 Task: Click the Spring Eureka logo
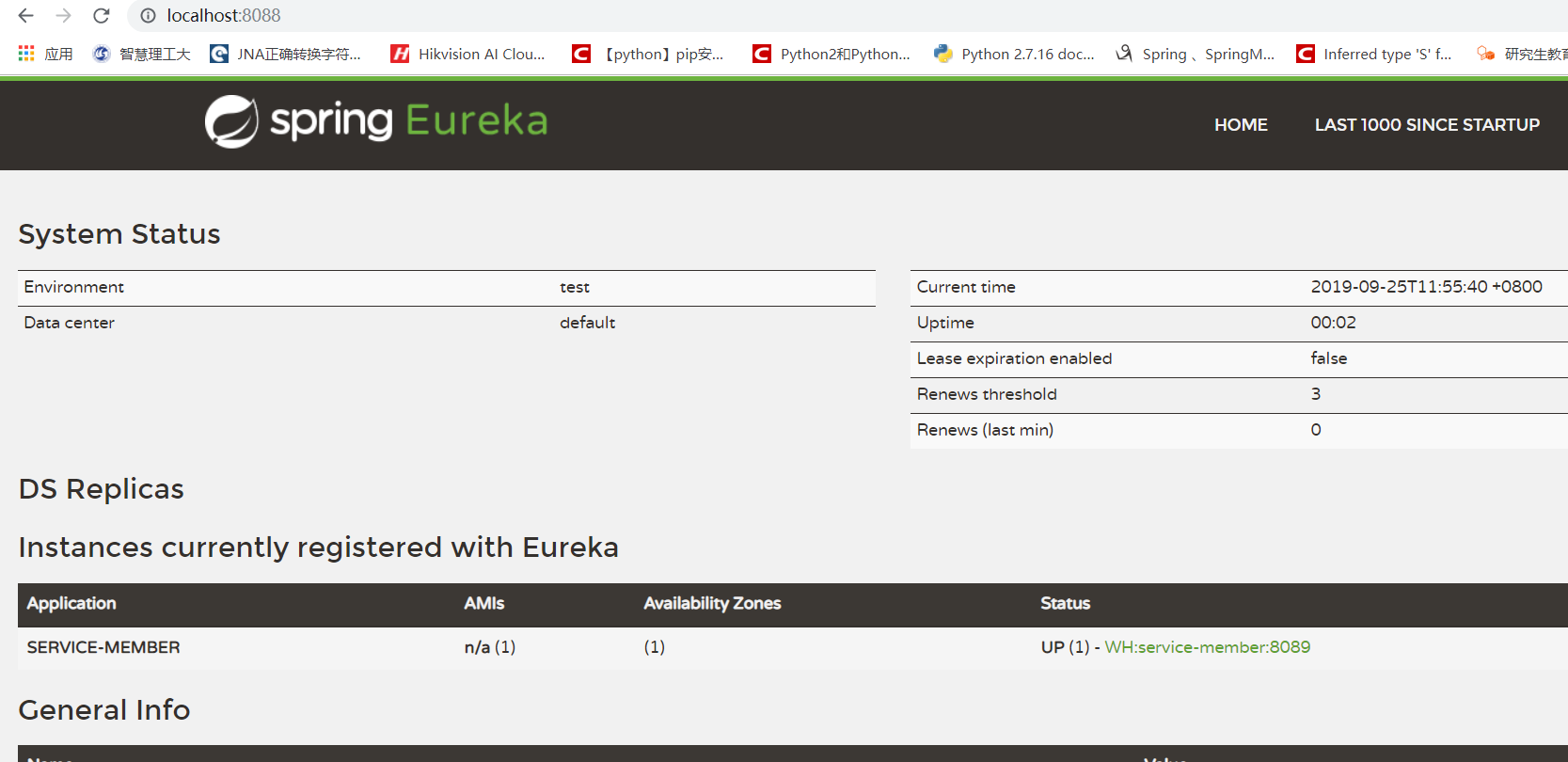click(376, 121)
